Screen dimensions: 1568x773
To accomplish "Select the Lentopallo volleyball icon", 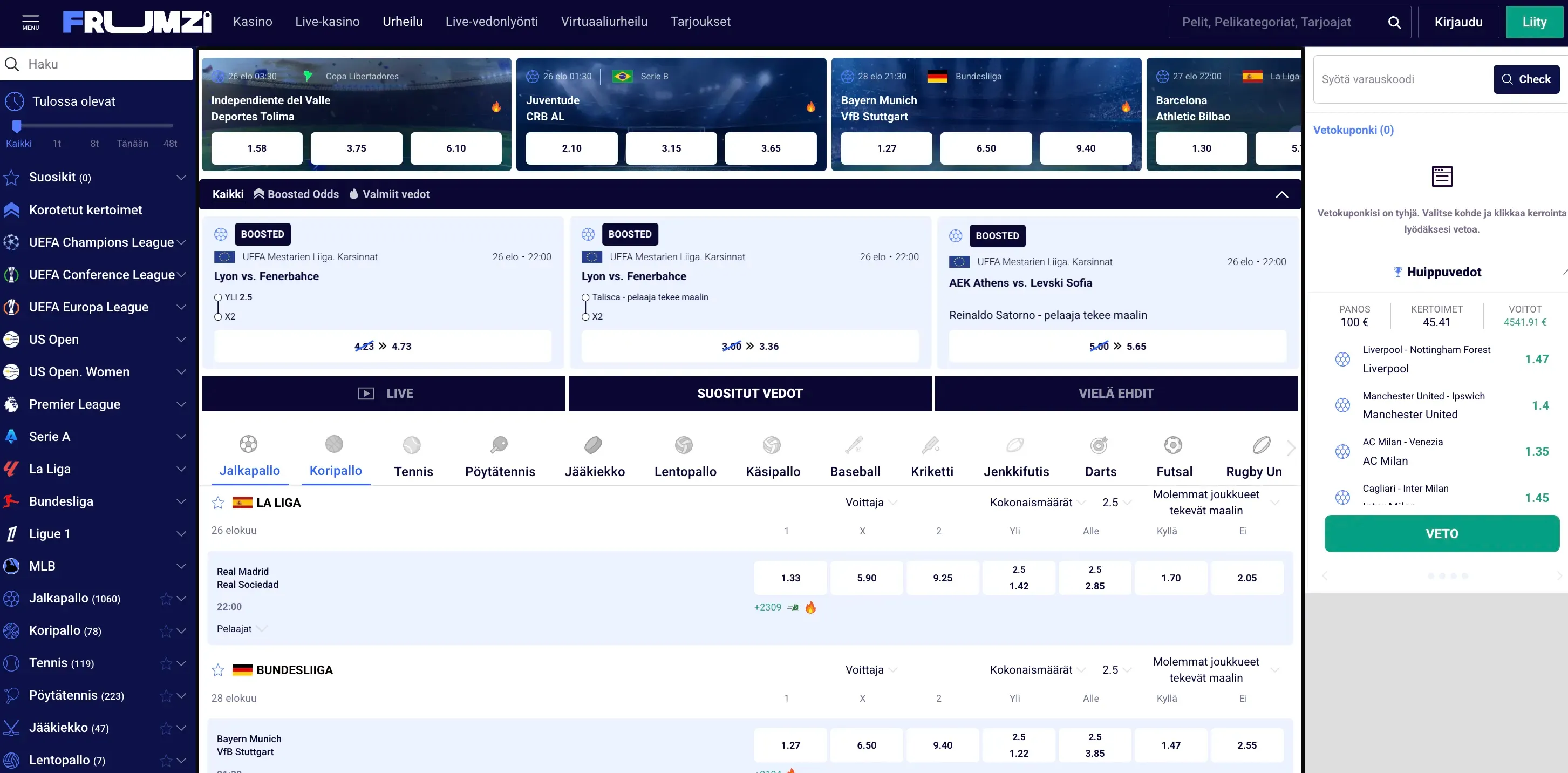I will pos(684,445).
